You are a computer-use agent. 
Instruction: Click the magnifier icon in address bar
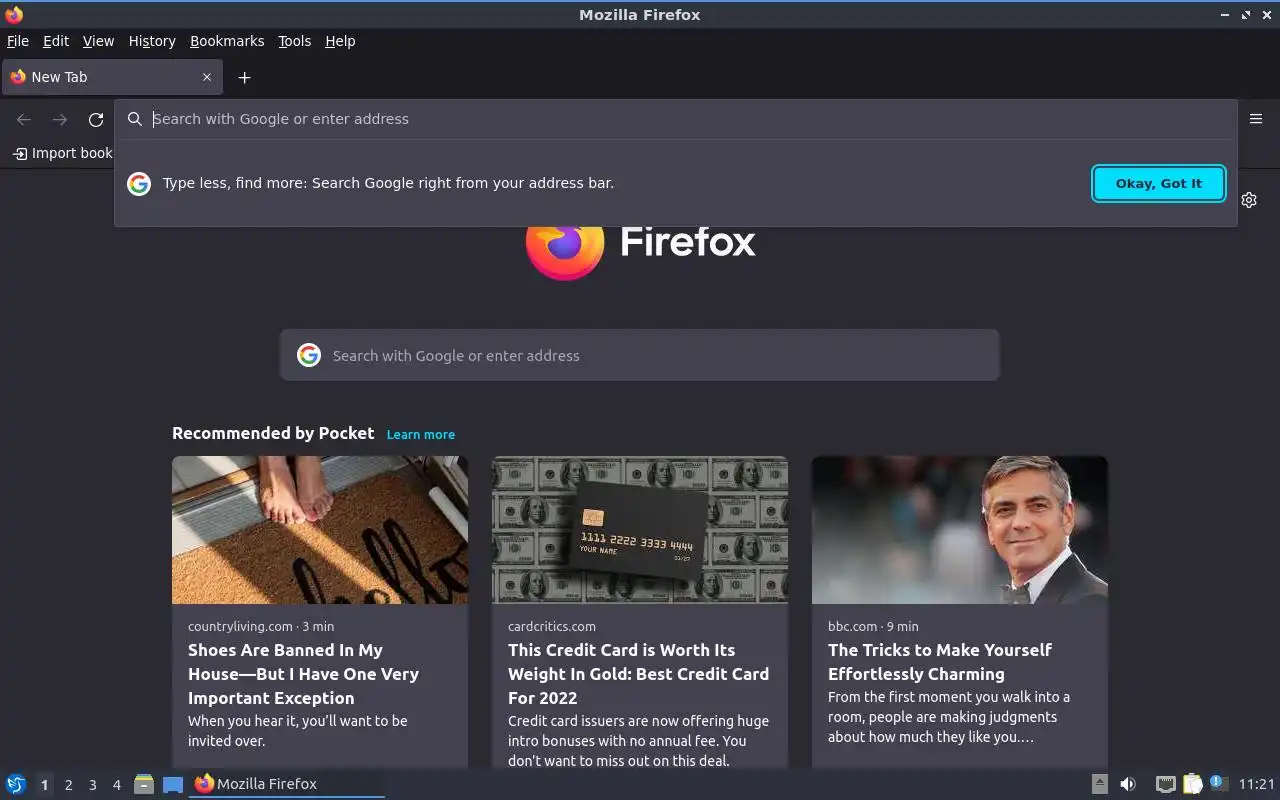pyautogui.click(x=135, y=119)
